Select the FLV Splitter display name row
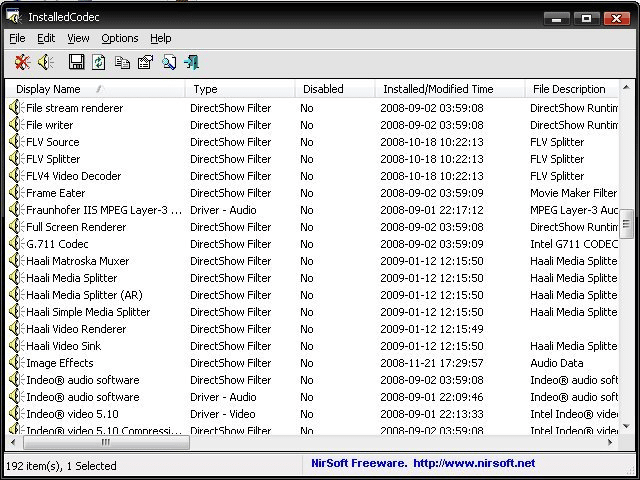The height and width of the screenshot is (480, 640). 53,159
